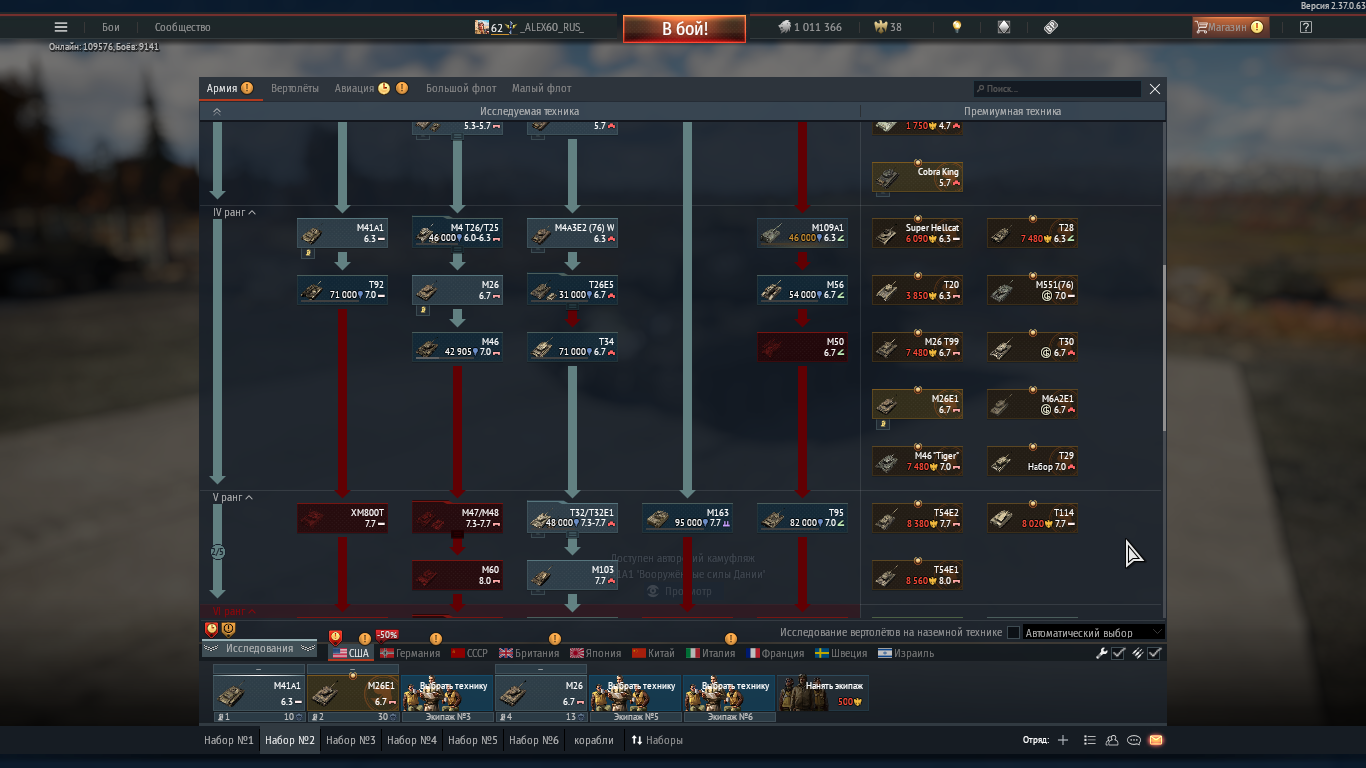
Task: Click Нанять экипаж slot for 500
Action: (823, 693)
